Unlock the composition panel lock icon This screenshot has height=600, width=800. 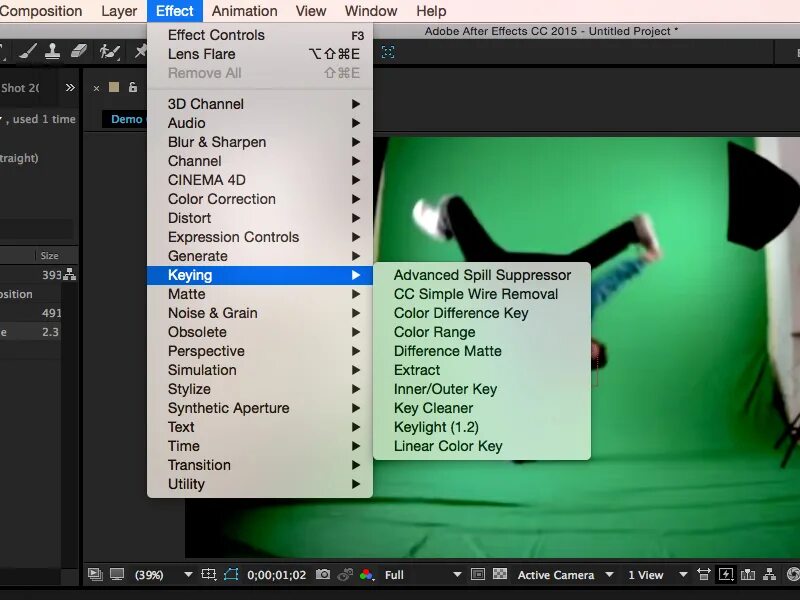tap(132, 88)
